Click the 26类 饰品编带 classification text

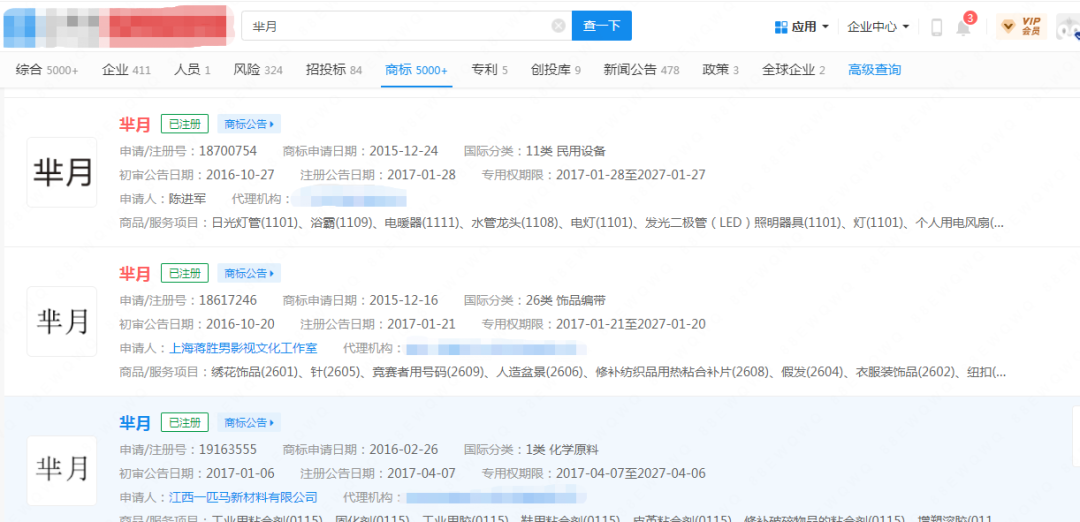[565, 300]
